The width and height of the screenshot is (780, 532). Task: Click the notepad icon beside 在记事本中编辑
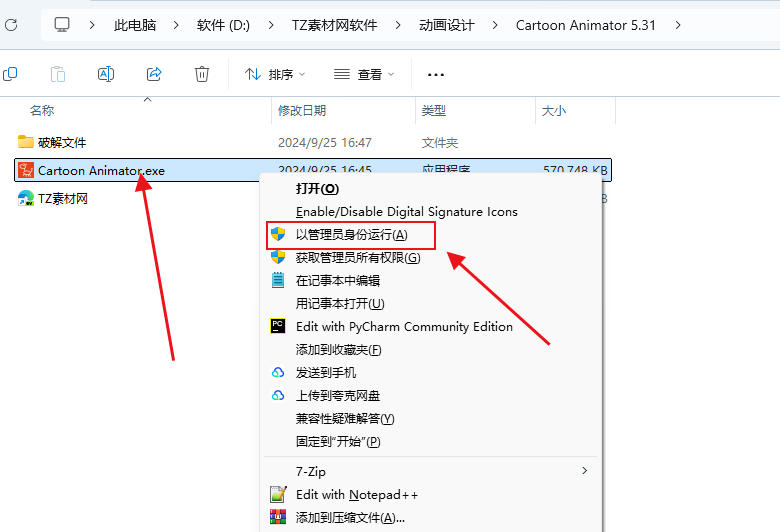point(278,280)
